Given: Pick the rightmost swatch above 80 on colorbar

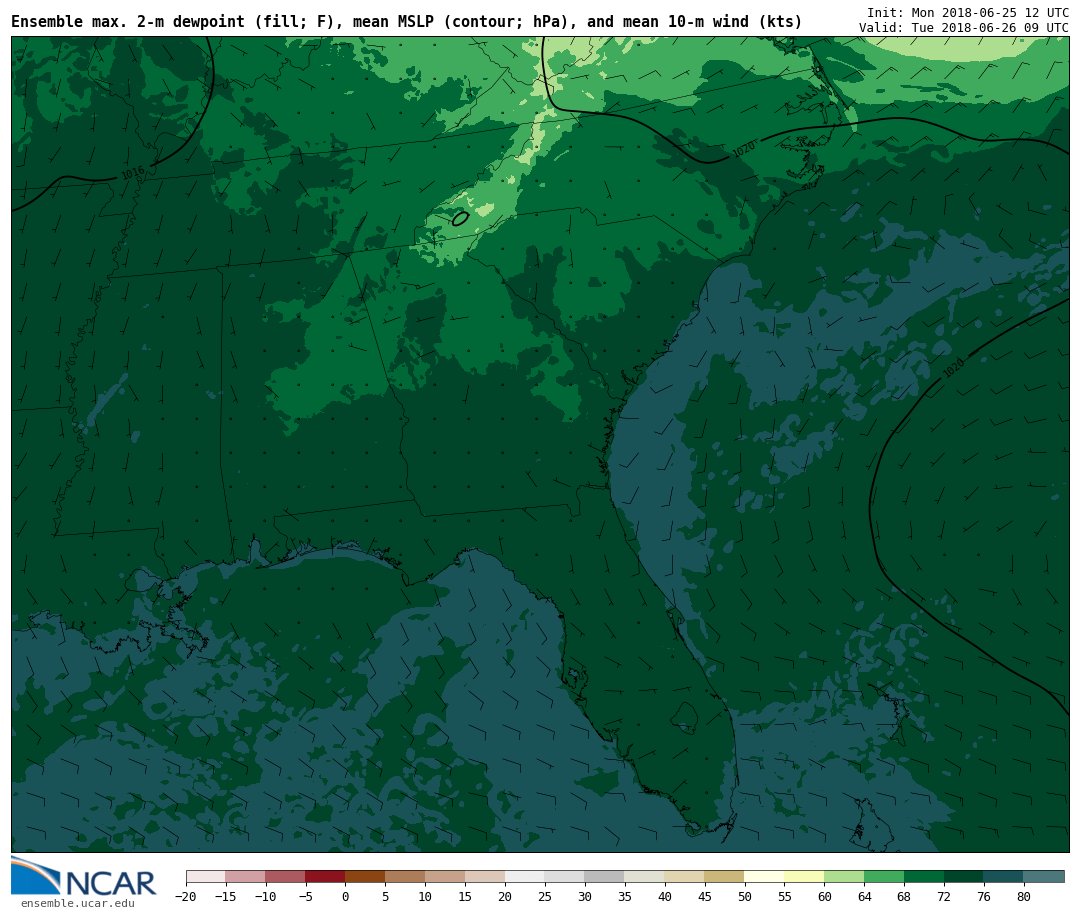Looking at the screenshot, I should pyautogui.click(x=1044, y=877).
